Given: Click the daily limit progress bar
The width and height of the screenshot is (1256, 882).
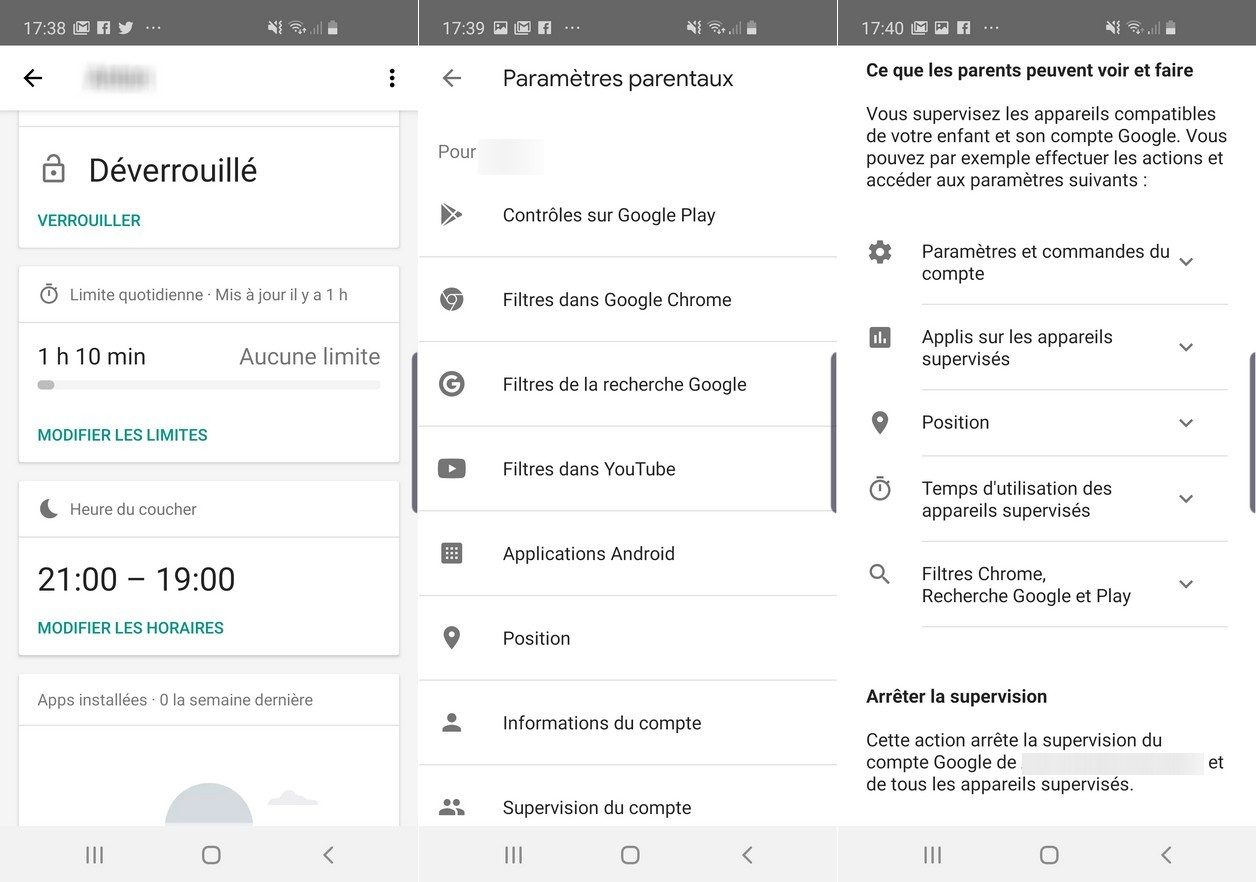Looking at the screenshot, I should (208, 384).
